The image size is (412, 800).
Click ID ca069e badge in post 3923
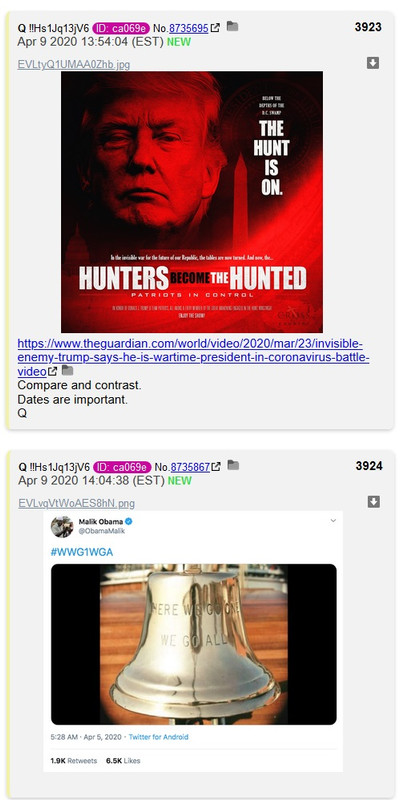click(x=121, y=29)
